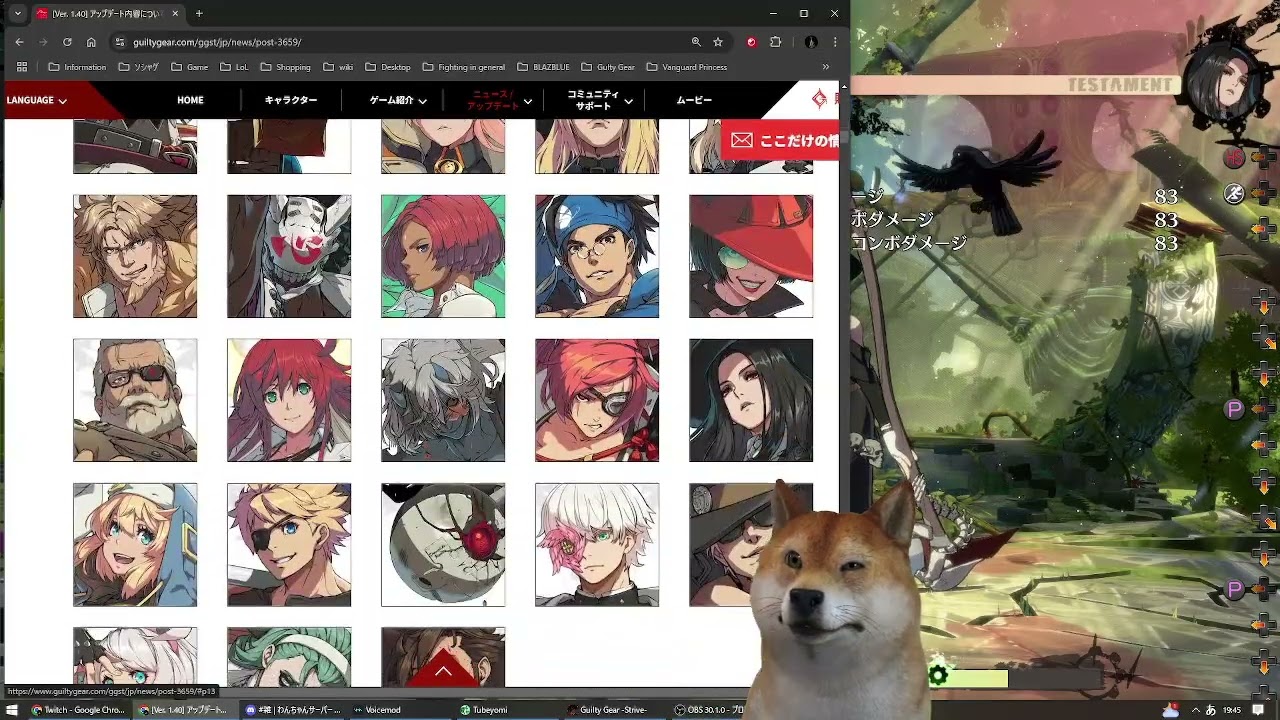This screenshot has height=720, width=1280.
Task: Switch to Twitch - Google Chrome taskbar item
Action: pyautogui.click(x=78, y=710)
